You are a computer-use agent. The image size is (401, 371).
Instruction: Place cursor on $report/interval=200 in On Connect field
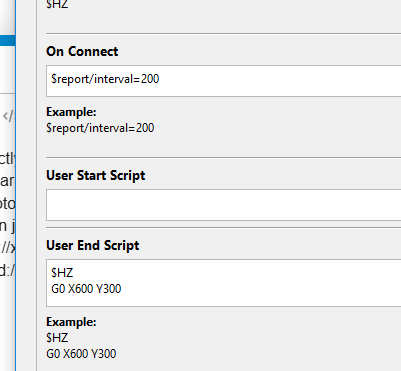[105, 79]
